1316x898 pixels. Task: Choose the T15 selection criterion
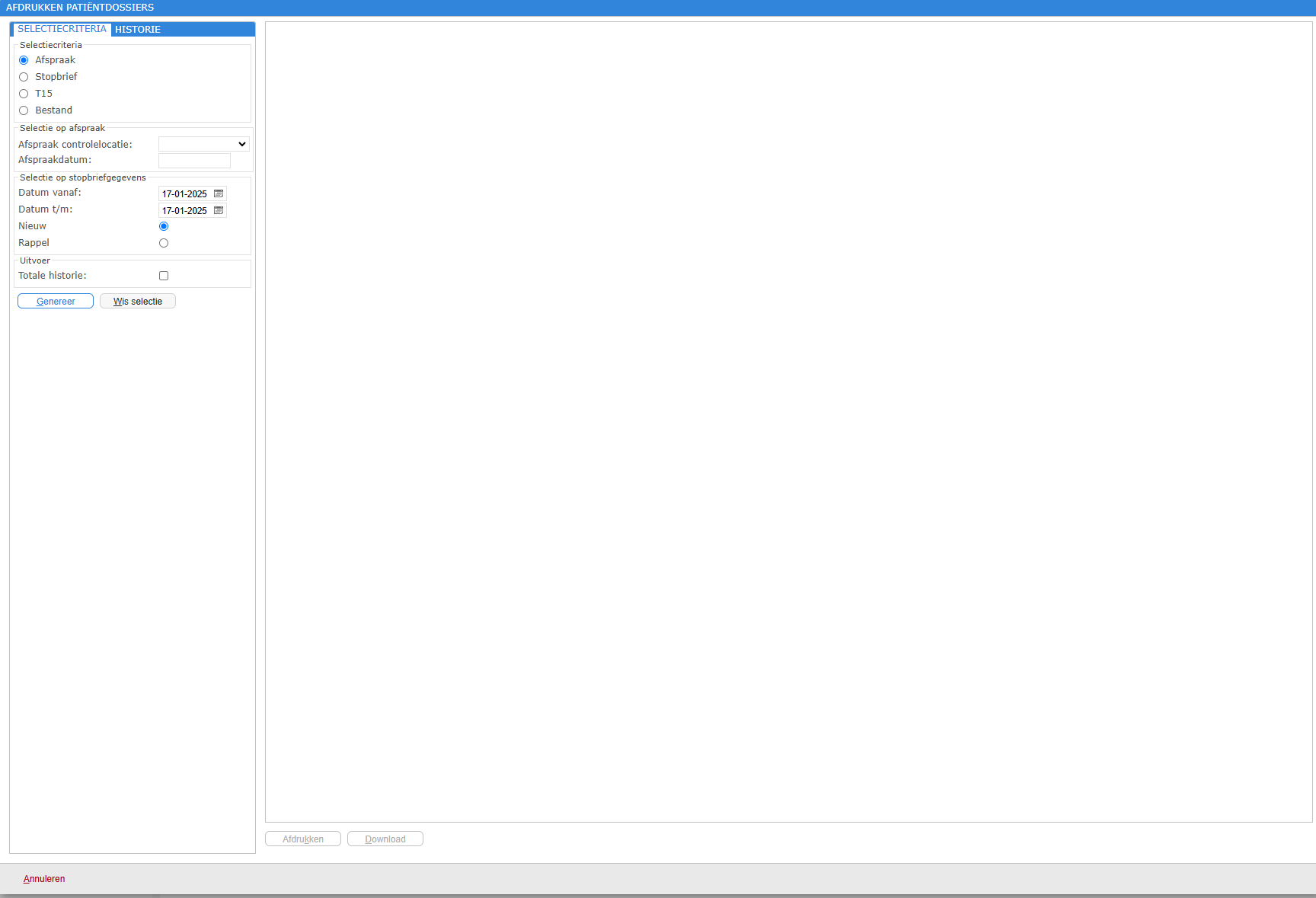(x=24, y=94)
